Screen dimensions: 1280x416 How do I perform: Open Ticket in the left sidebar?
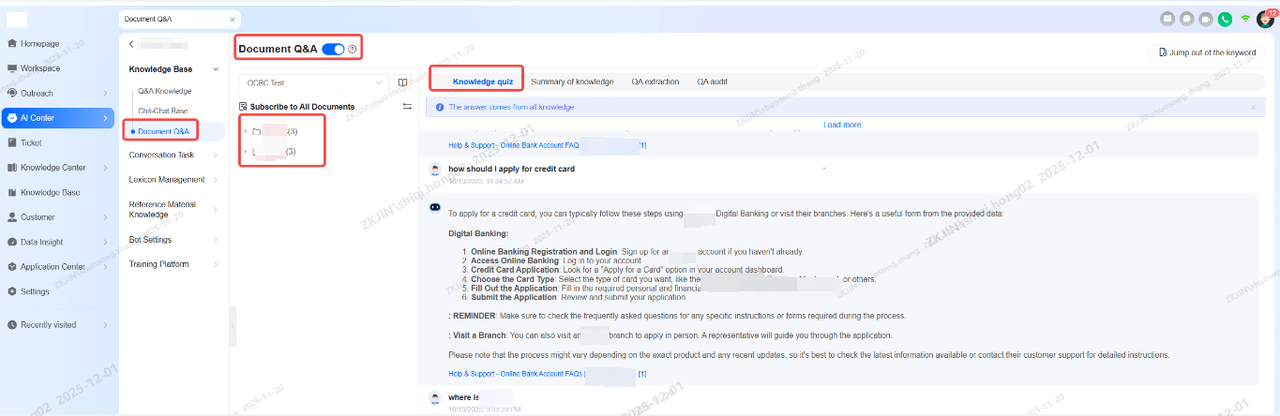(x=31, y=143)
